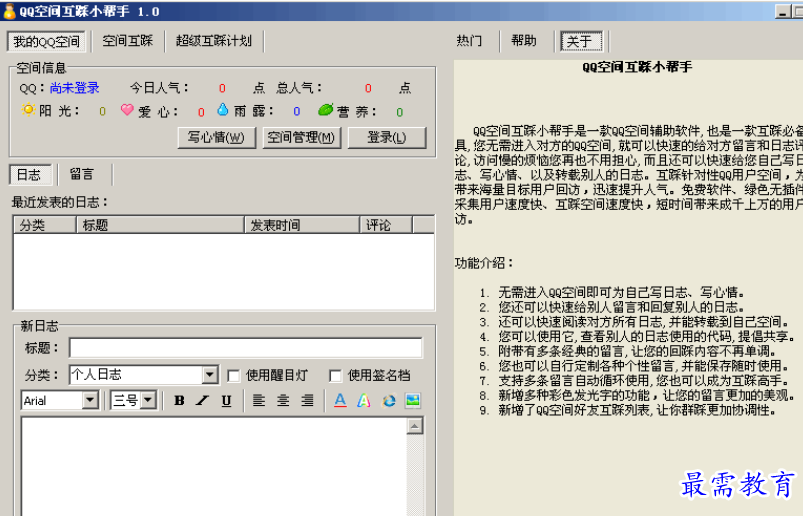Click the sunshine sun icon

click(29, 110)
